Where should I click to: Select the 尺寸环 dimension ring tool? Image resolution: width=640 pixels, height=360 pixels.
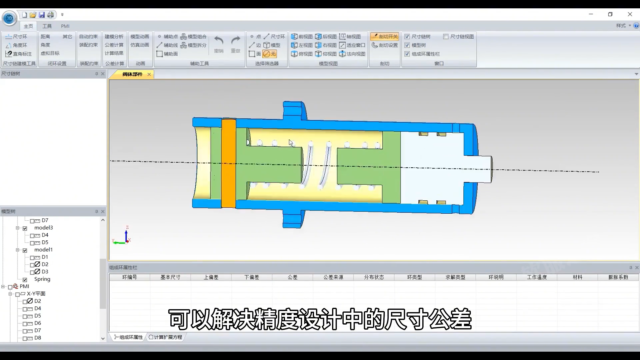[16, 36]
